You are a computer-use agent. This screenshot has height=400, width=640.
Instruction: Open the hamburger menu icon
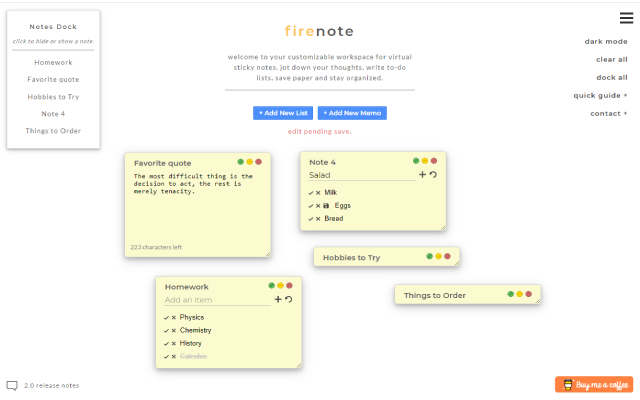[x=626, y=18]
